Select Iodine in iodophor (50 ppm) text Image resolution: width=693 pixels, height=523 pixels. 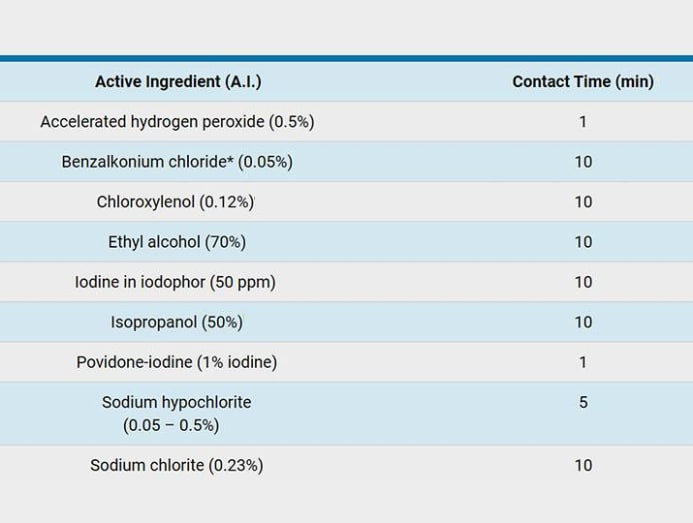(175, 282)
